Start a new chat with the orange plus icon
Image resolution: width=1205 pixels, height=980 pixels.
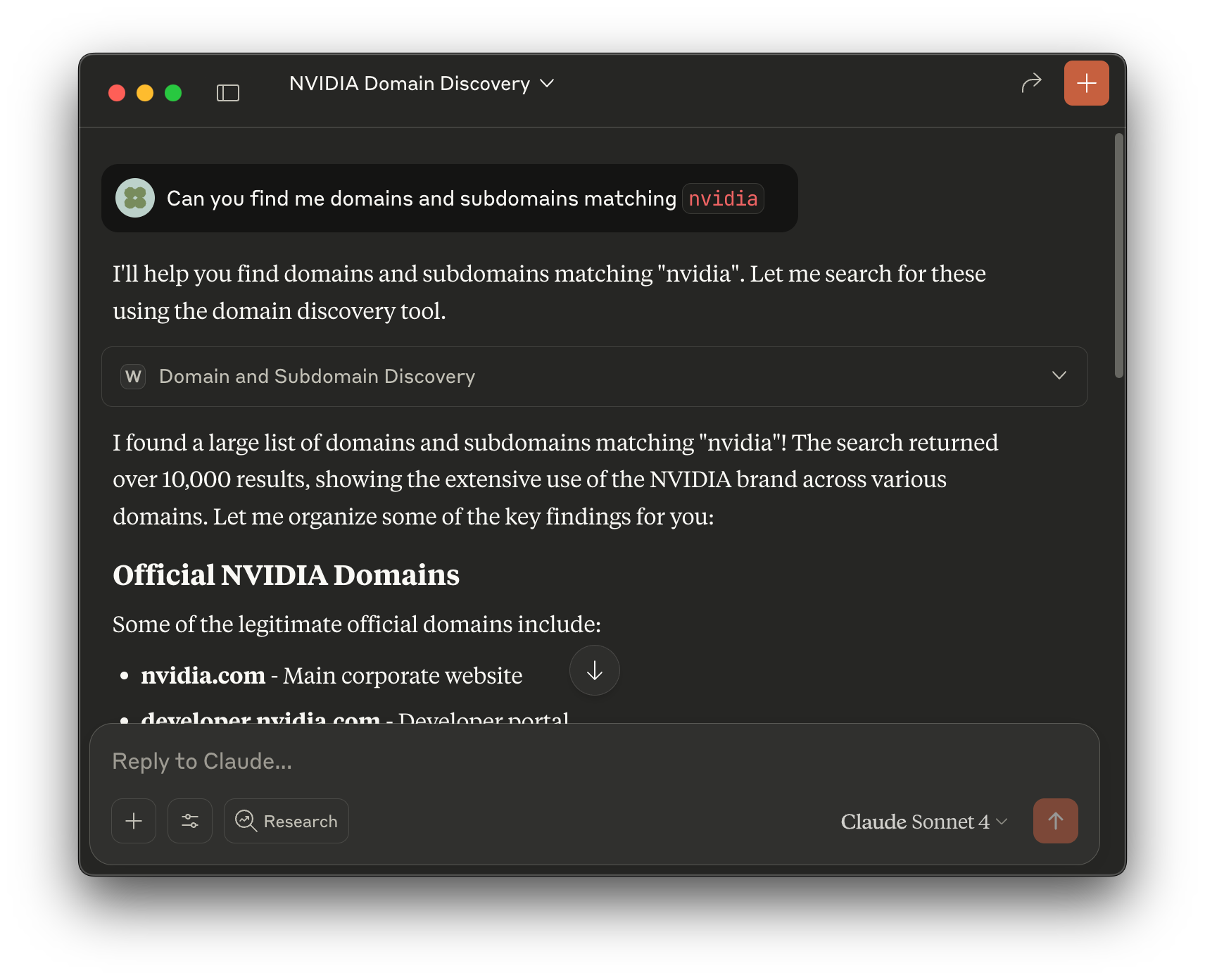click(x=1086, y=82)
